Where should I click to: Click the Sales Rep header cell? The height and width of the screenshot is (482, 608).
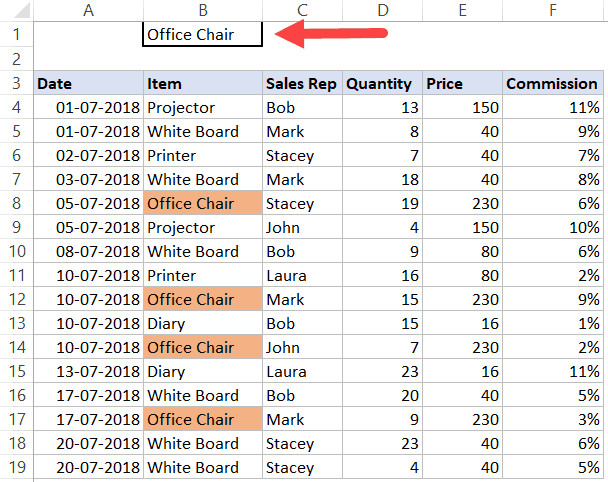301,83
